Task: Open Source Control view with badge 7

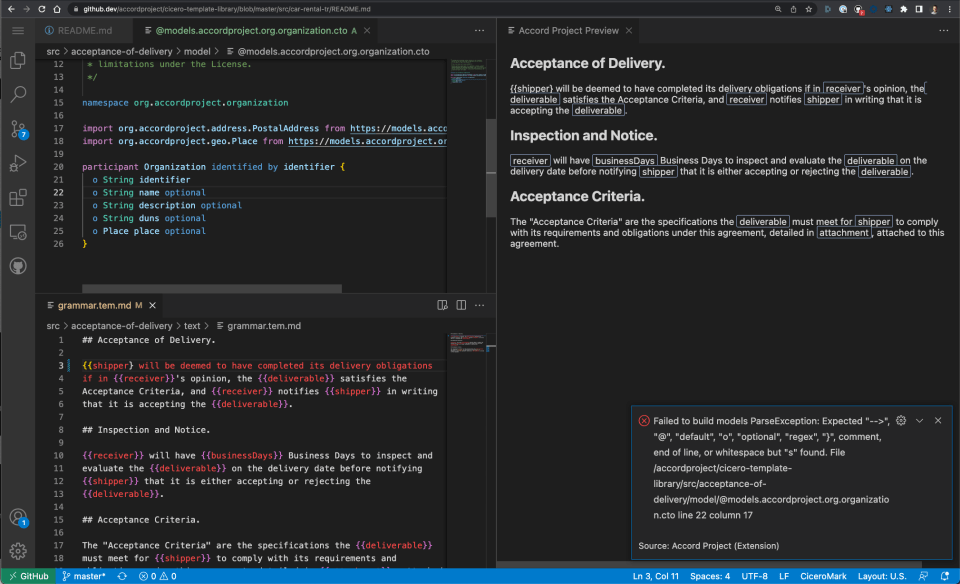Action: [18, 129]
